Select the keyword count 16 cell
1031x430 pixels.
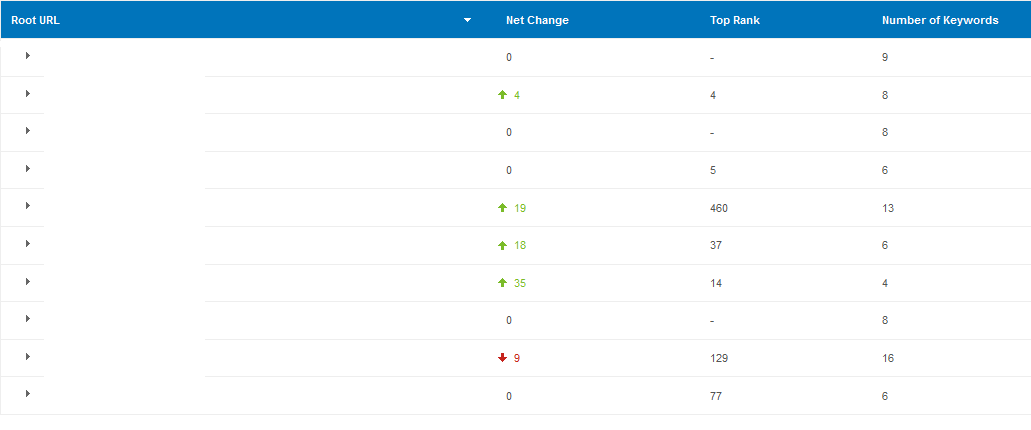click(x=888, y=358)
